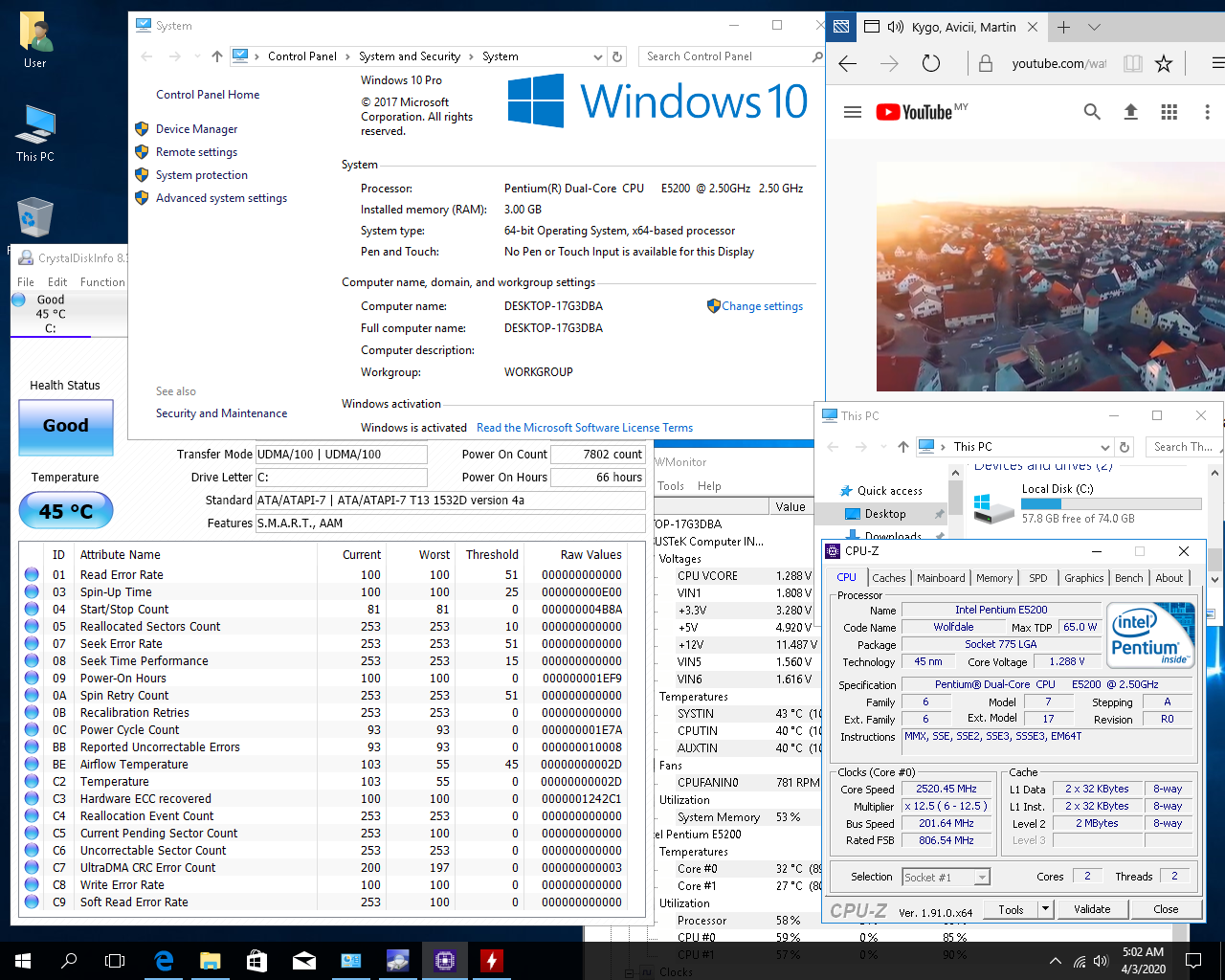Viewport: 1225px width, 980px height.
Task: Expand the System window address bar dropdown
Action: 598,56
